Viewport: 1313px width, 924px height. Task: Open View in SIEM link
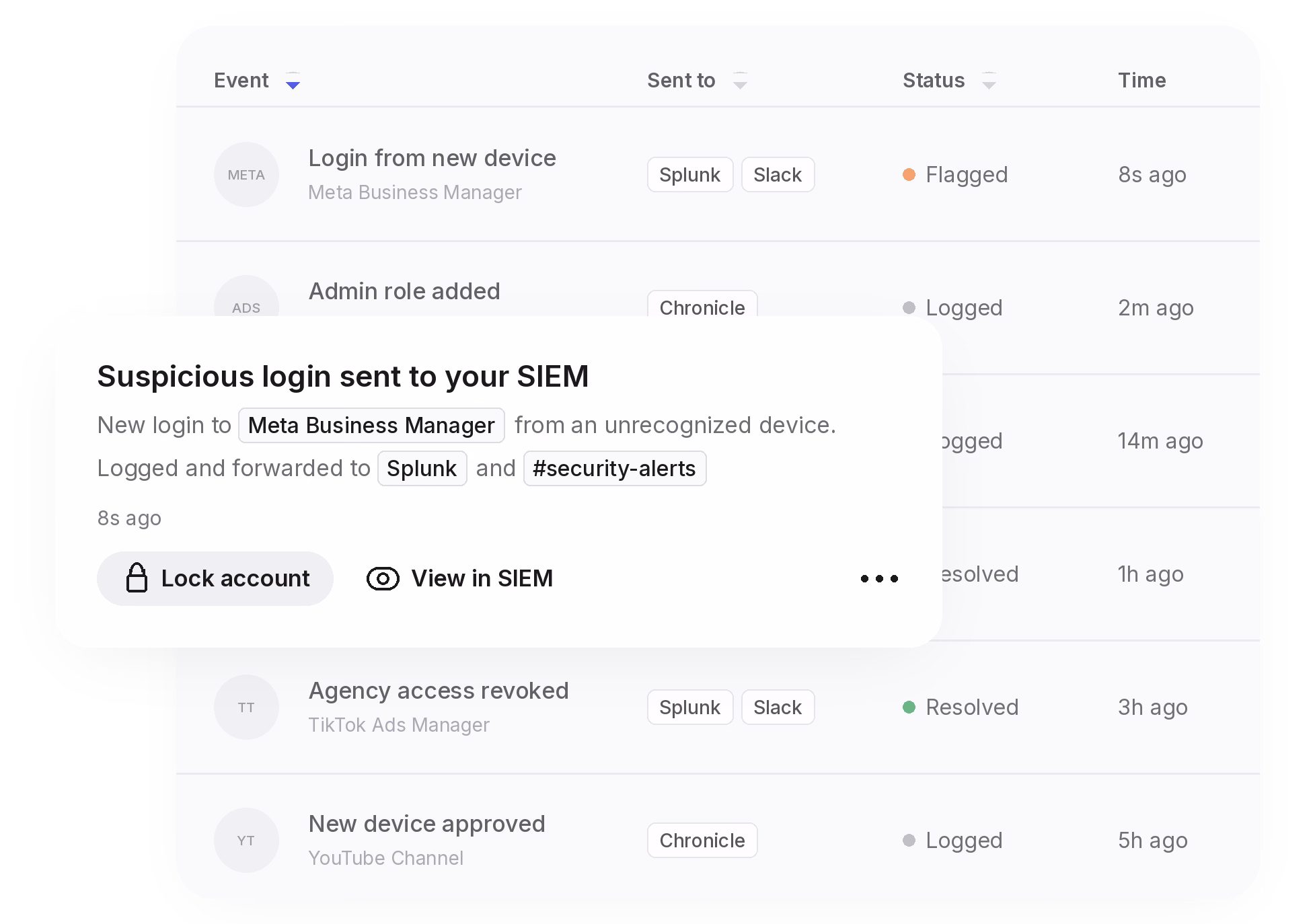pyautogui.click(x=482, y=578)
